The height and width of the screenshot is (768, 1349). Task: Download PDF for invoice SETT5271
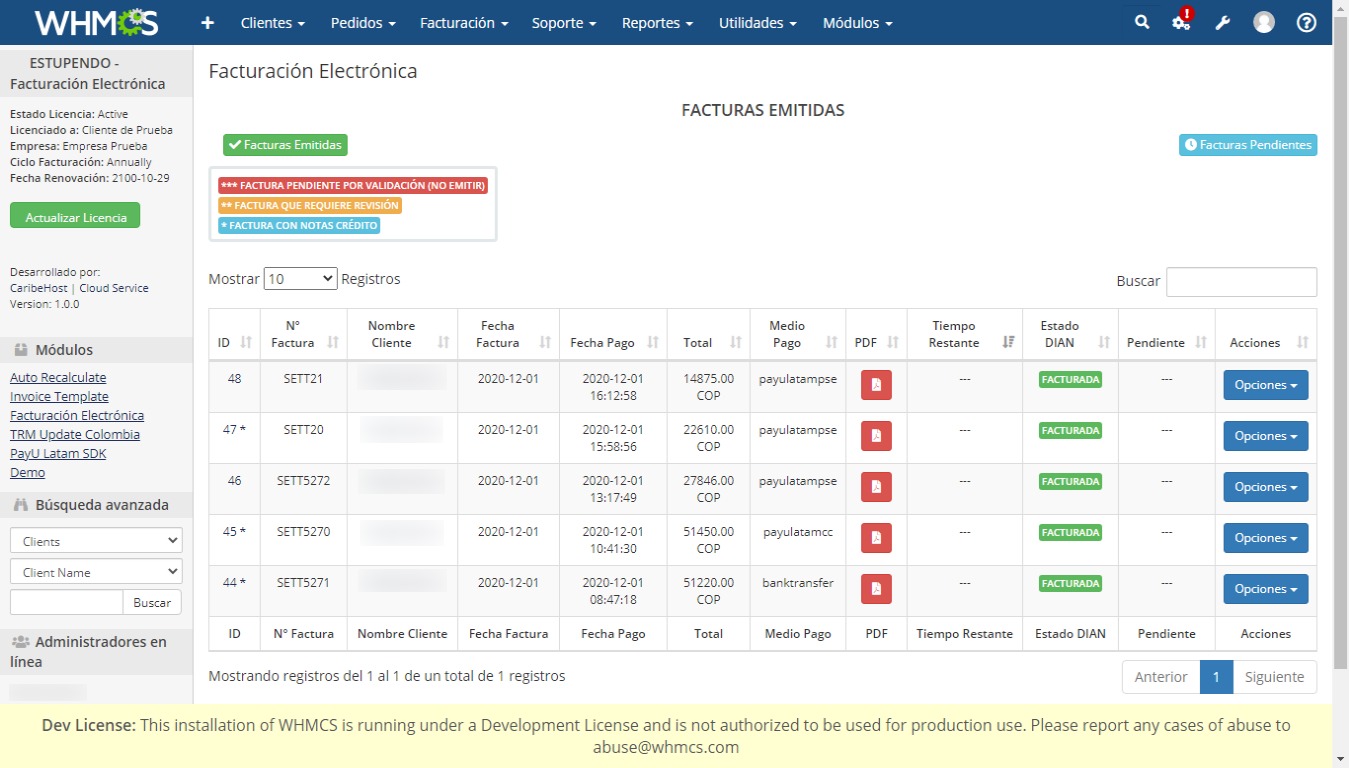point(876,589)
